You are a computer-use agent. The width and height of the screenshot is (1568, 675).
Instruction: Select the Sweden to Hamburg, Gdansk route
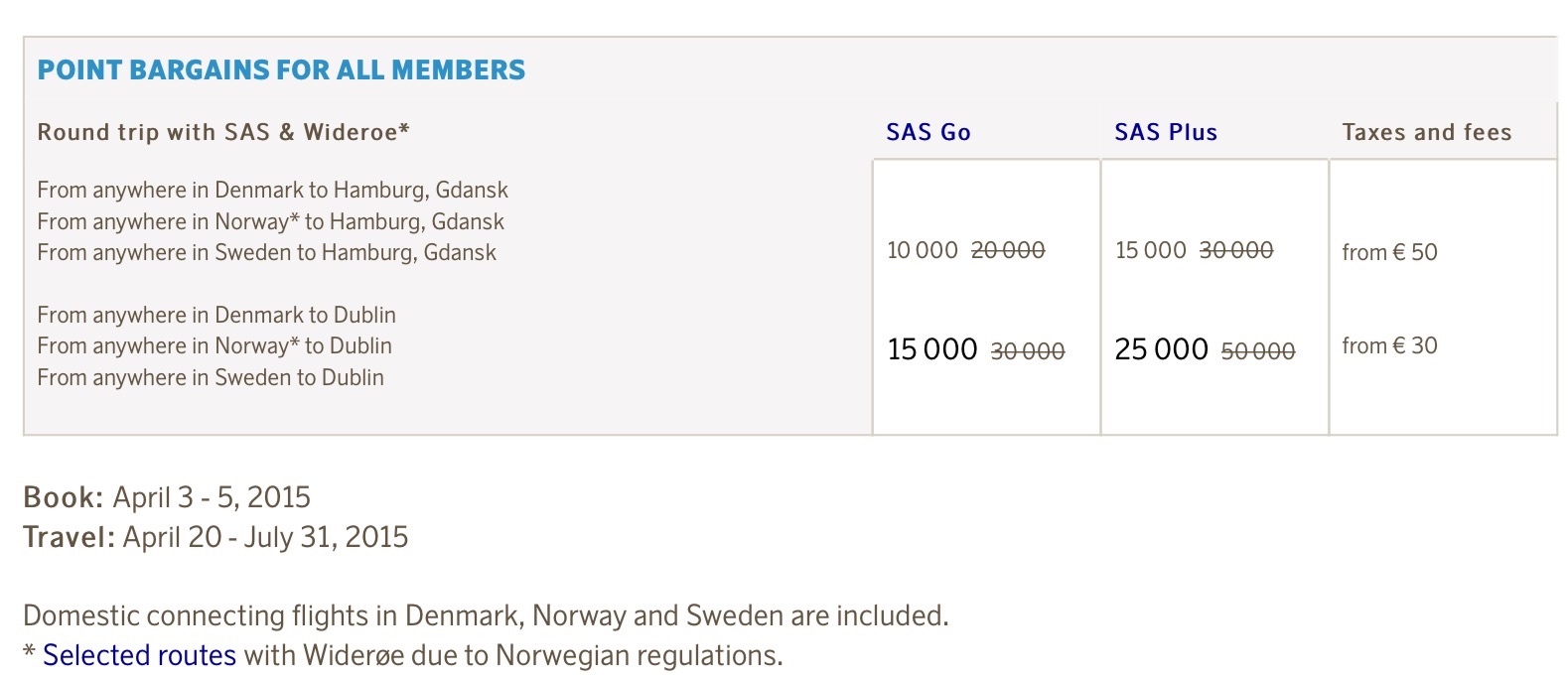click(x=266, y=252)
